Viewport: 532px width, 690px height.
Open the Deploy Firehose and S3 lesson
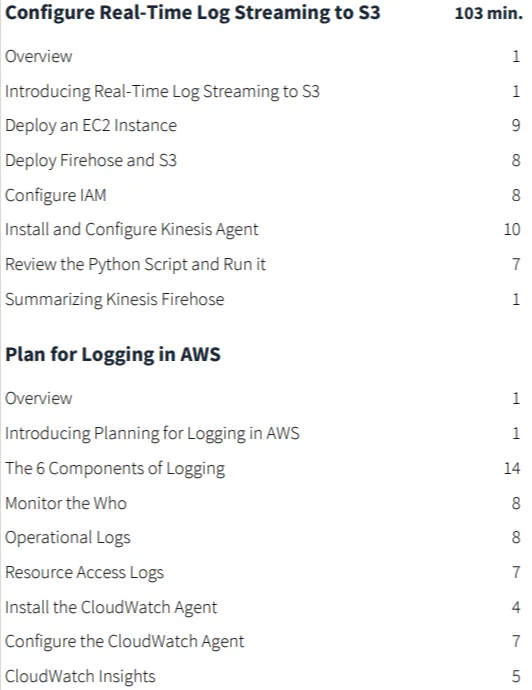(91, 161)
